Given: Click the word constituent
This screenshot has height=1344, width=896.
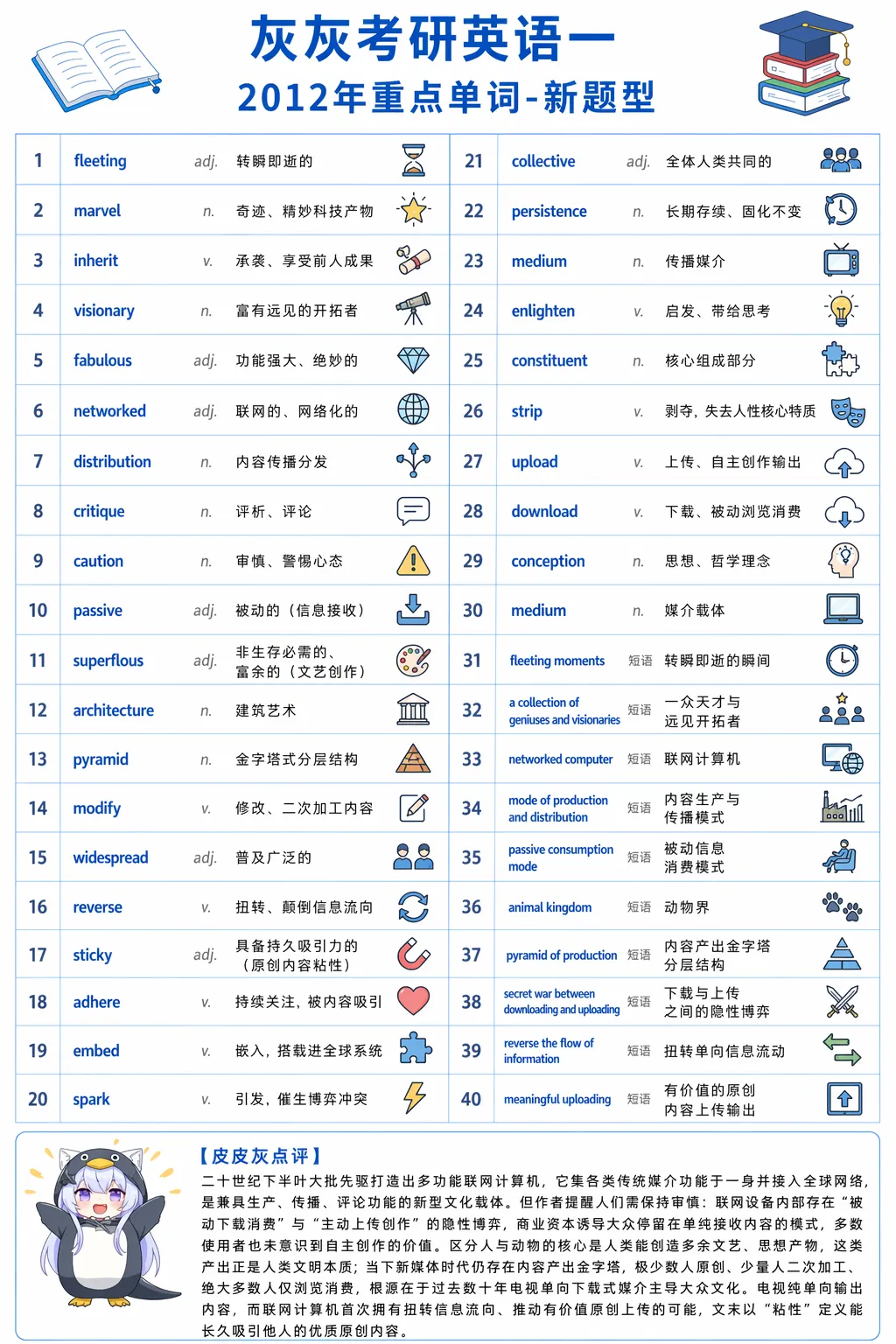Looking at the screenshot, I should click(x=549, y=360).
